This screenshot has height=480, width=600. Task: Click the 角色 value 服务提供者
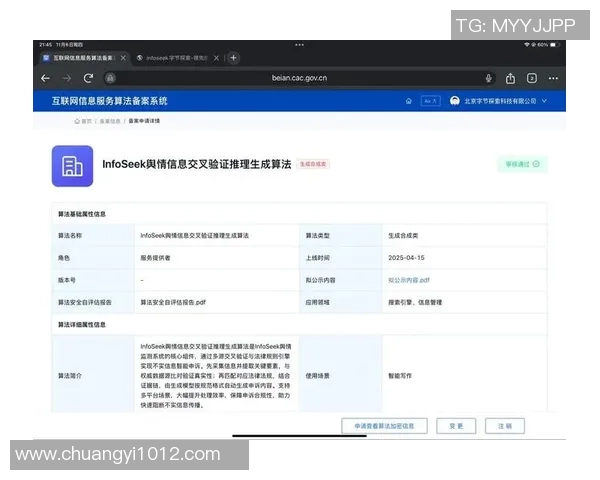point(155,258)
